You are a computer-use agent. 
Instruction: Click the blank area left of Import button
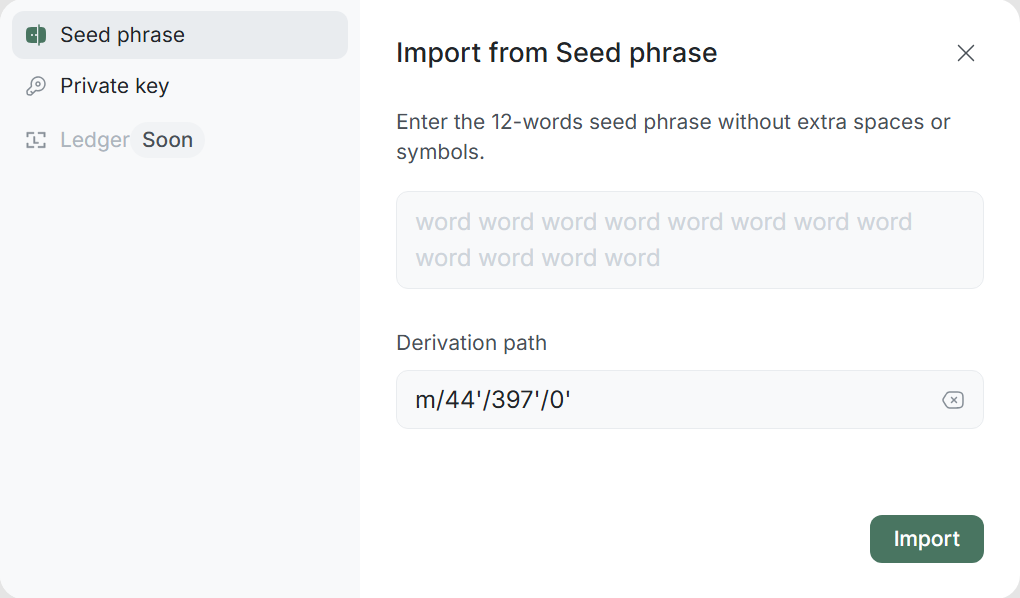[x=620, y=539]
